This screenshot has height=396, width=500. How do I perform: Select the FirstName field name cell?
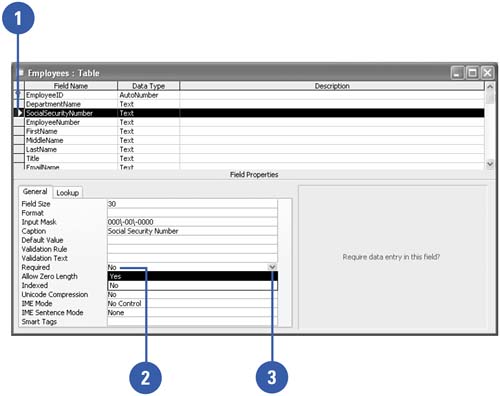(71, 131)
